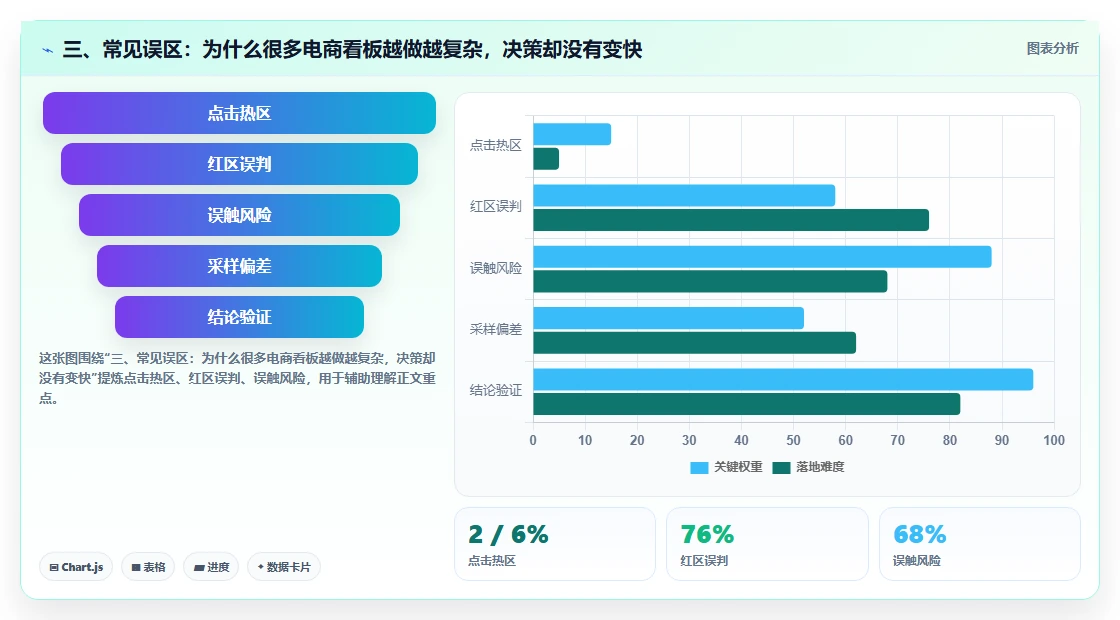
Task: Click the 采样偏差 green 落地难度 bar
Action: tap(694, 343)
